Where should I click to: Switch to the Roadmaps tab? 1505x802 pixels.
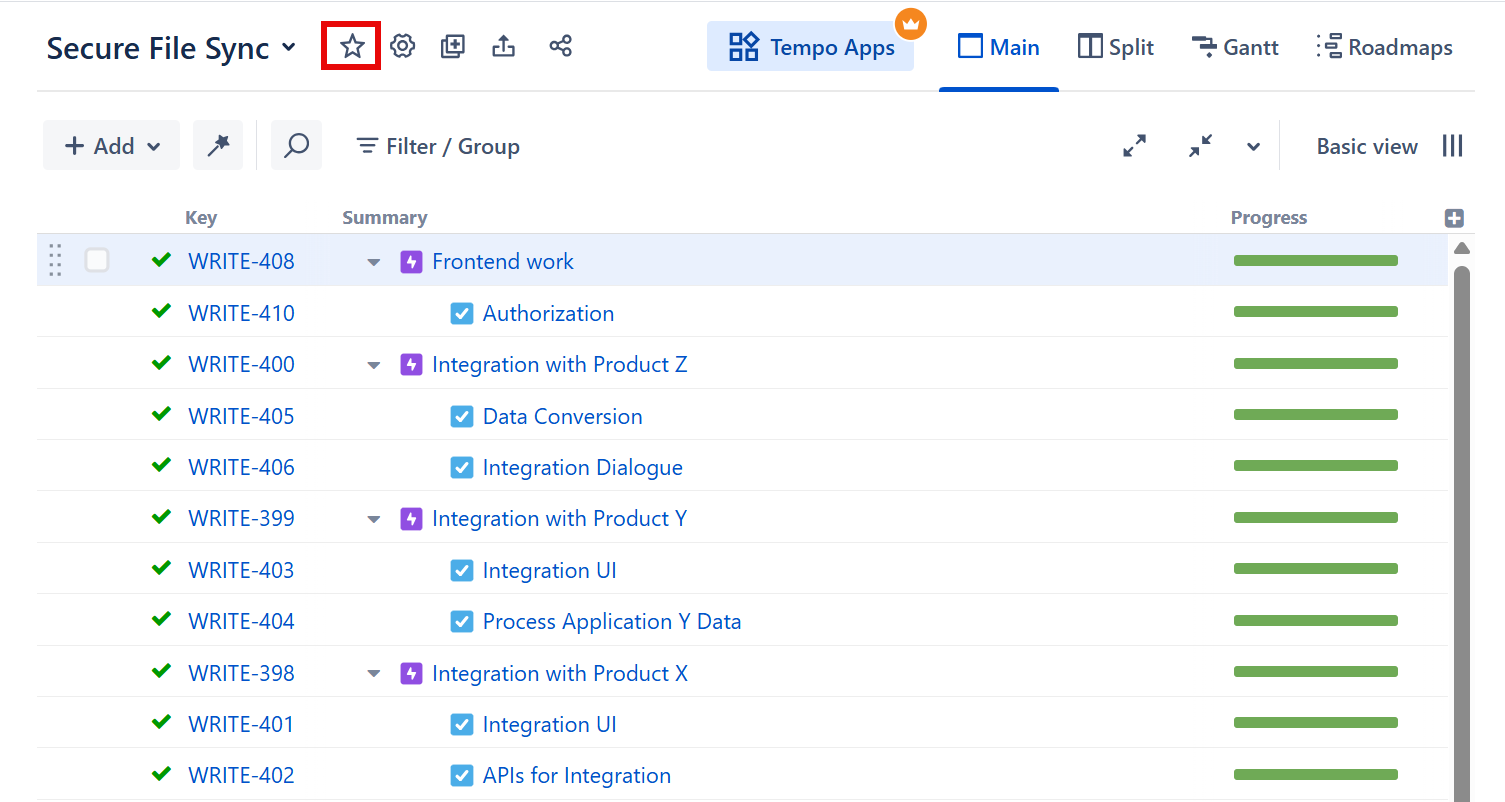click(x=1384, y=47)
